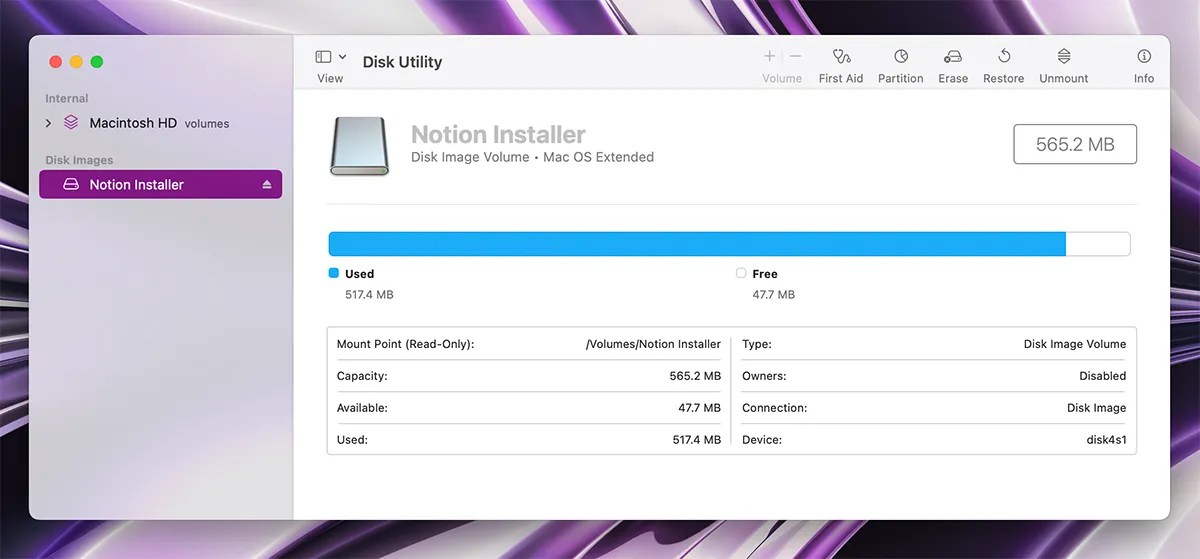Click the disk4s1 device value
The image size is (1200, 559).
point(1106,440)
